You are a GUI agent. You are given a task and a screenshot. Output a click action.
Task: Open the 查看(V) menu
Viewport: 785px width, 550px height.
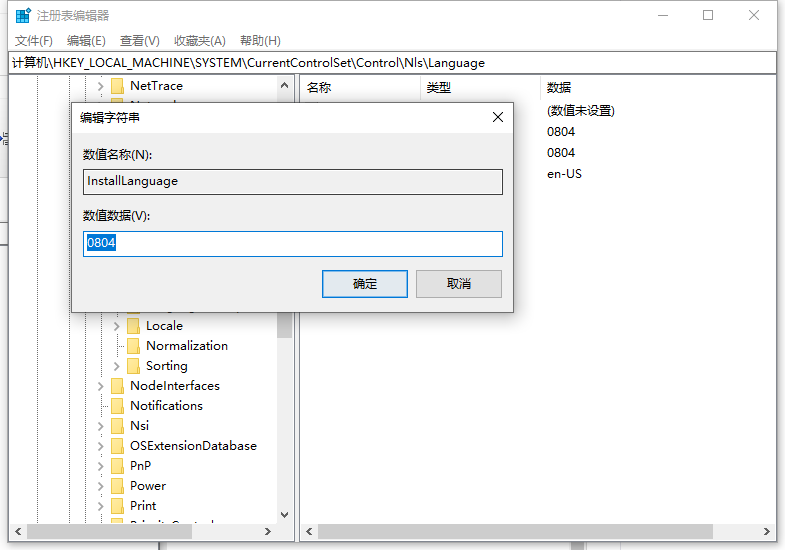[140, 40]
